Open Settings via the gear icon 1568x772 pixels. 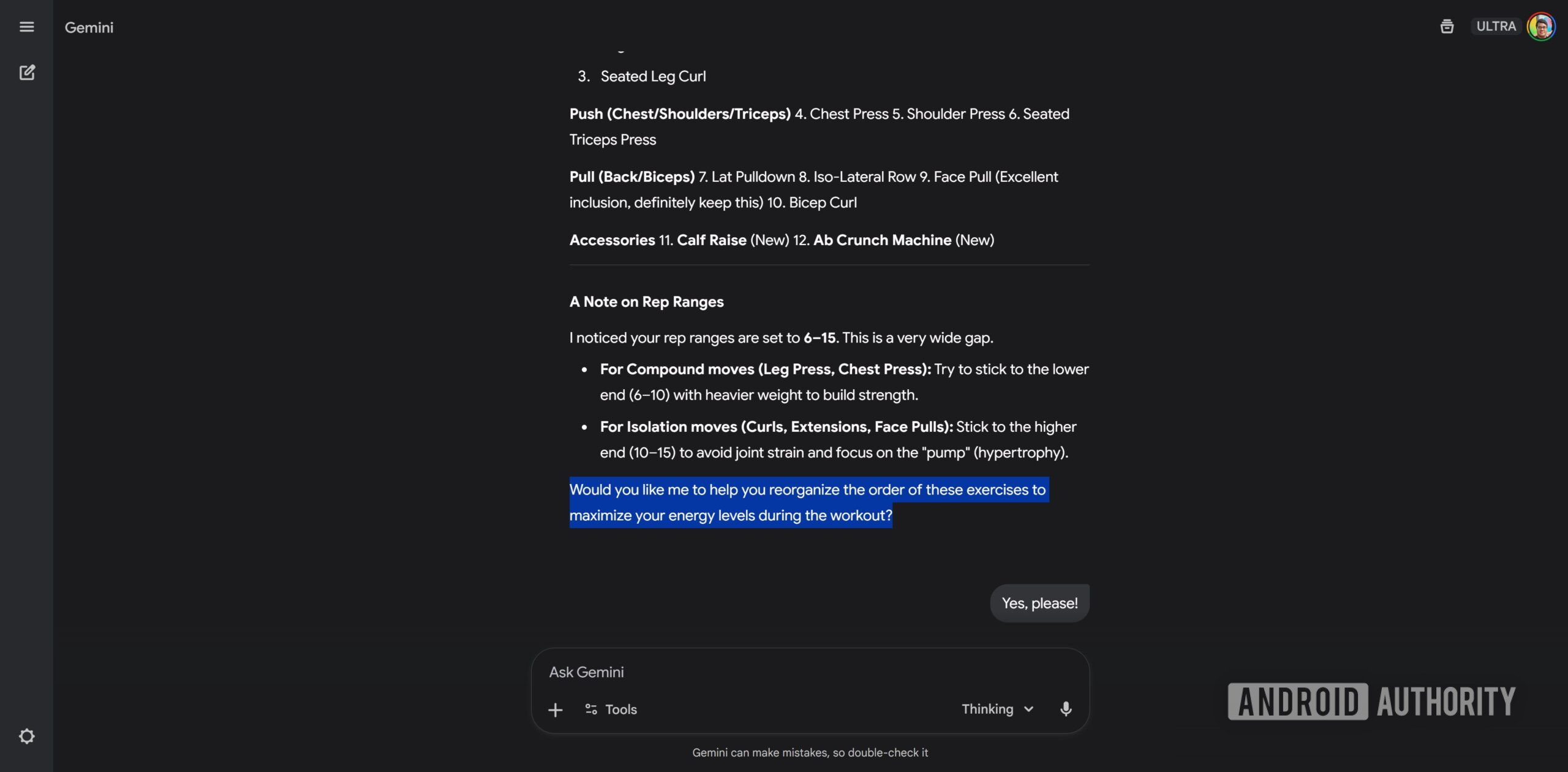27,735
